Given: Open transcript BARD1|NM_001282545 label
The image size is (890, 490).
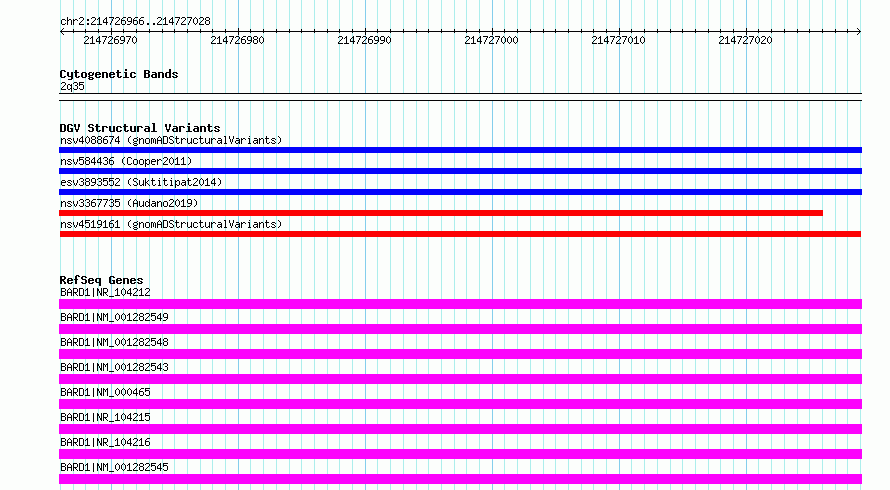Looking at the screenshot, I should [x=114, y=467].
